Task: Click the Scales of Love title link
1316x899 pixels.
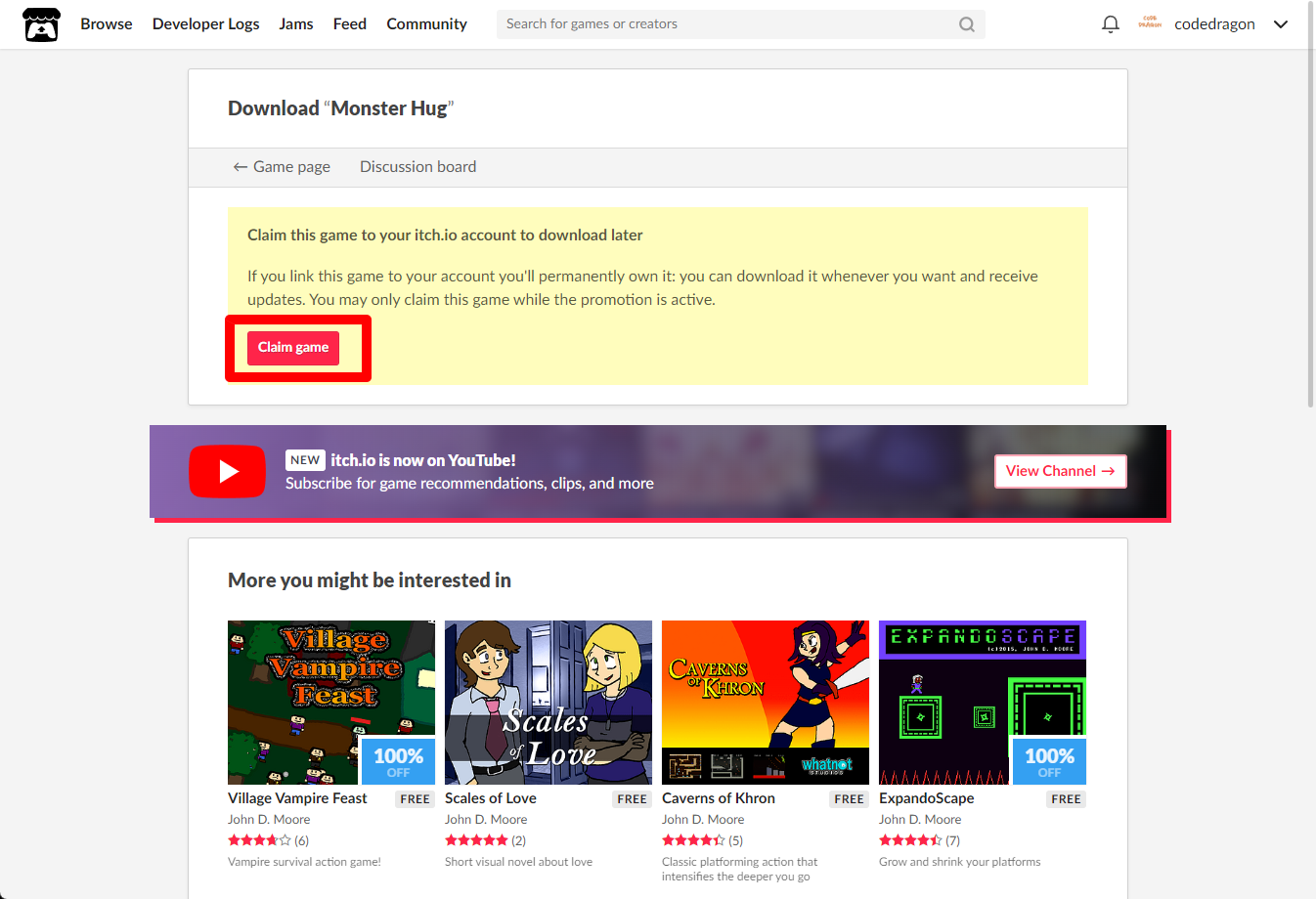Action: (491, 798)
